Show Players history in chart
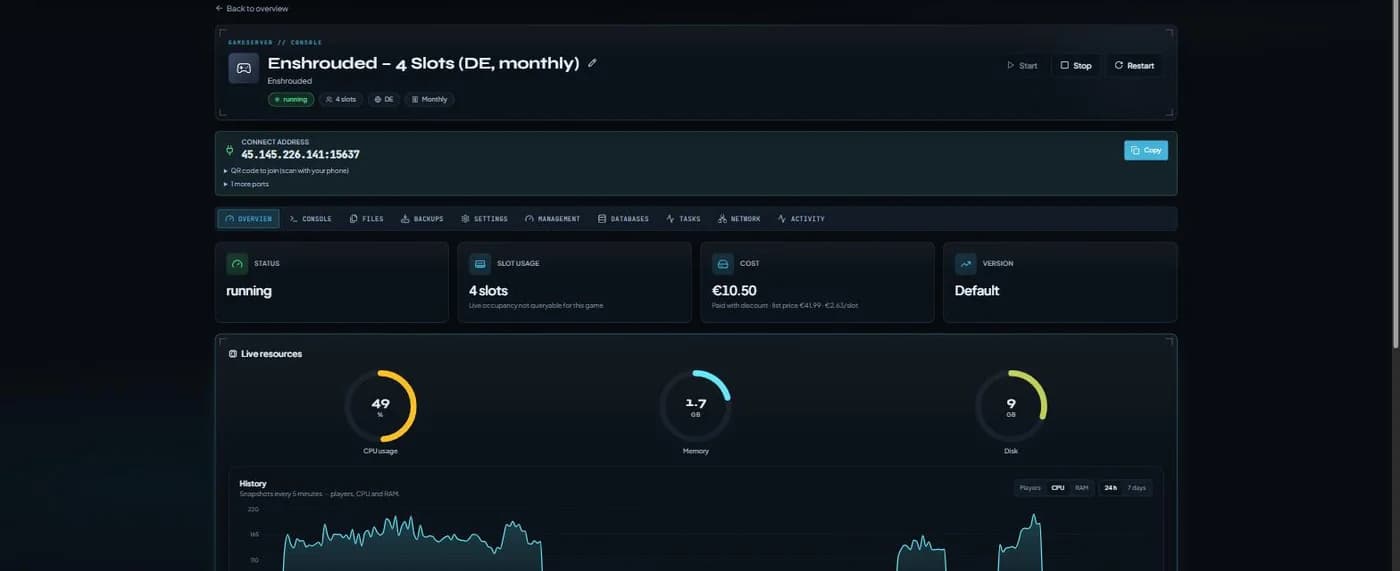This screenshot has width=1400, height=571. pos(1030,488)
